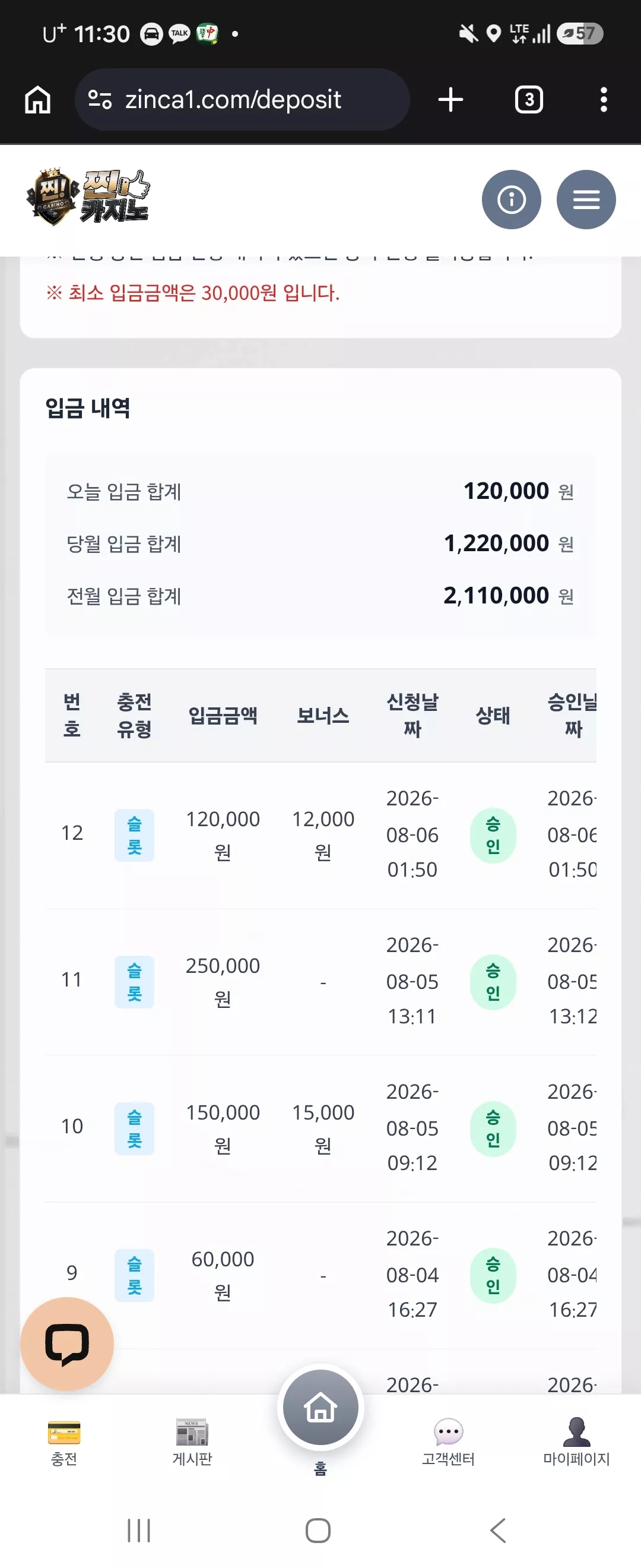Open browser three-dot menu

click(603, 99)
